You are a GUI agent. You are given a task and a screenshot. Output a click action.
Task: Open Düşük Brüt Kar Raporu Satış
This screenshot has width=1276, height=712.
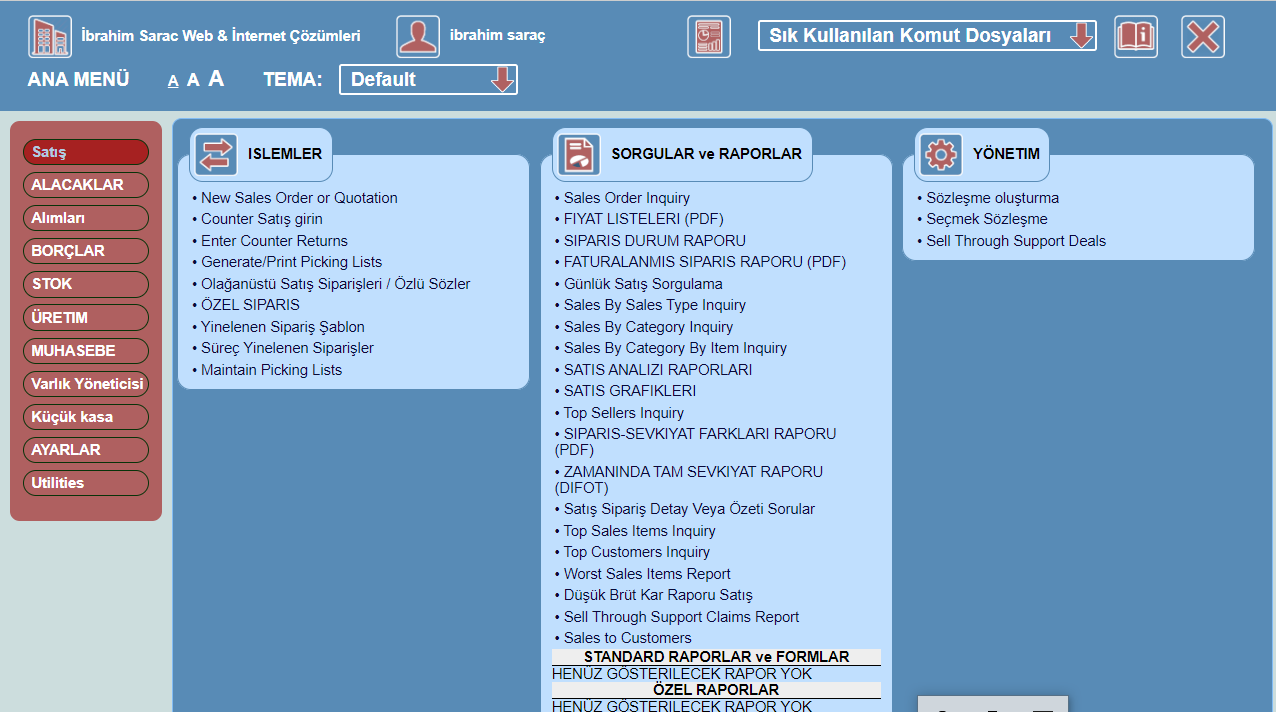click(x=658, y=595)
